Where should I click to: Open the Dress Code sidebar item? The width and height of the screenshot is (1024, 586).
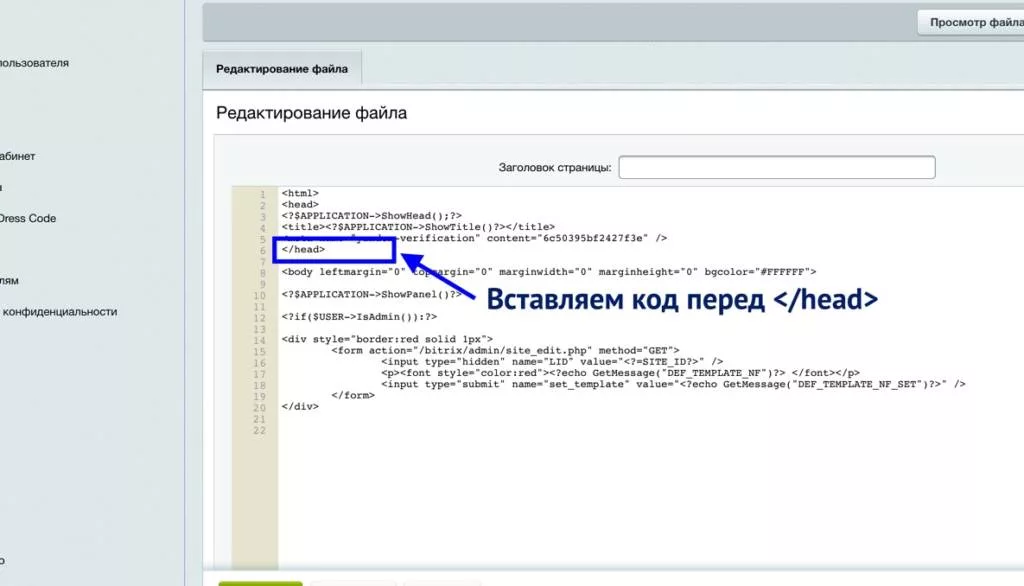pos(28,218)
